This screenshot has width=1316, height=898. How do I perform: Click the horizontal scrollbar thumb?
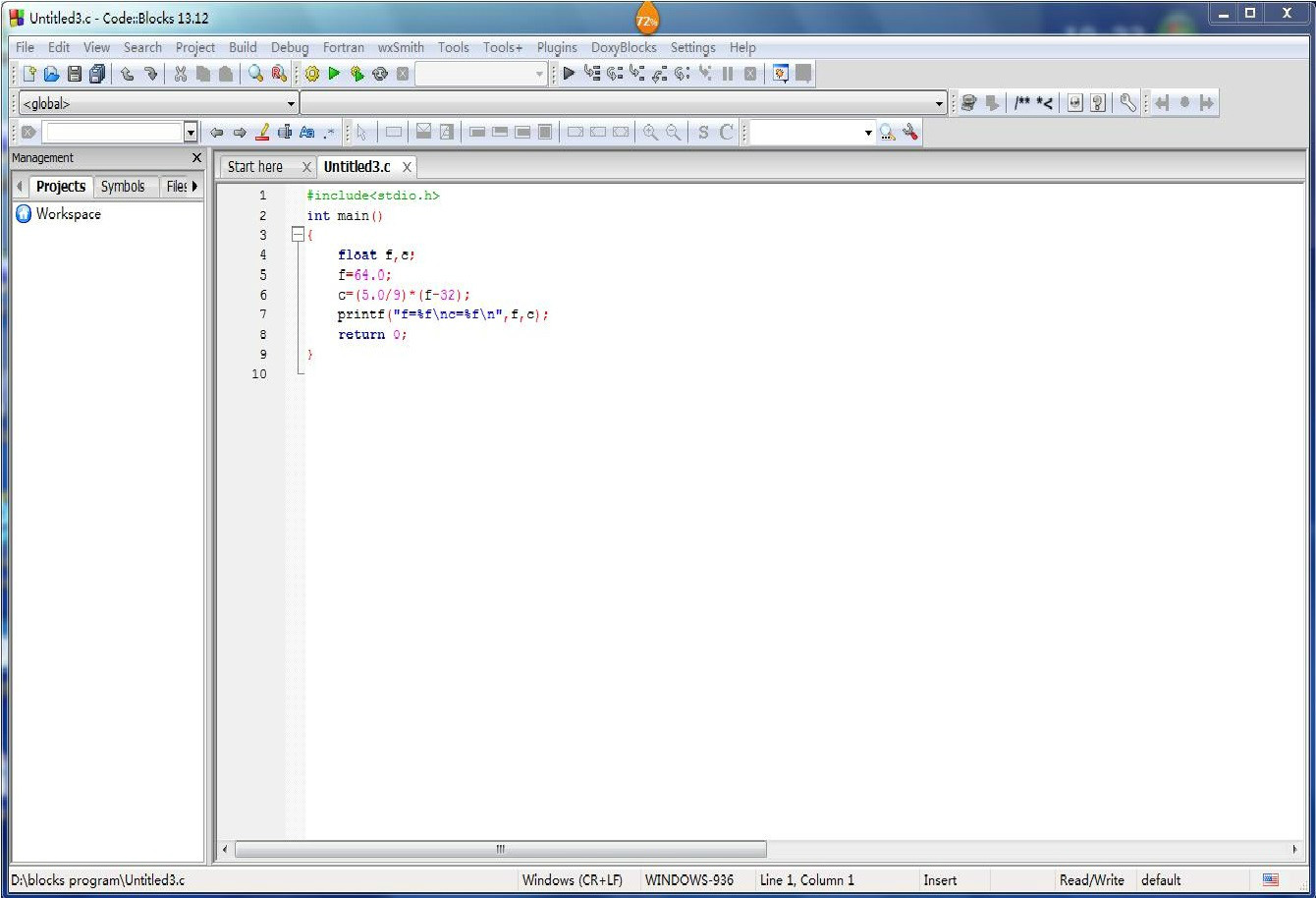501,849
